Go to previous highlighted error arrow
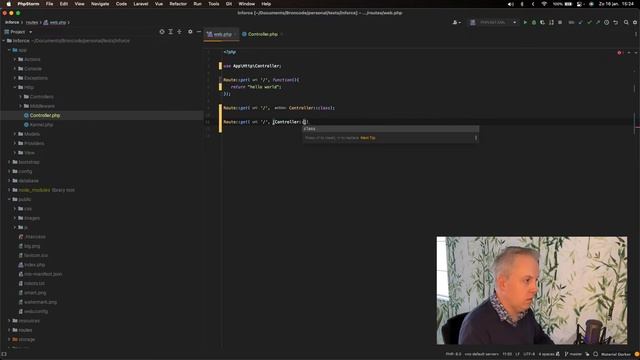Image resolution: width=640 pixels, height=360 pixels. click(629, 53)
